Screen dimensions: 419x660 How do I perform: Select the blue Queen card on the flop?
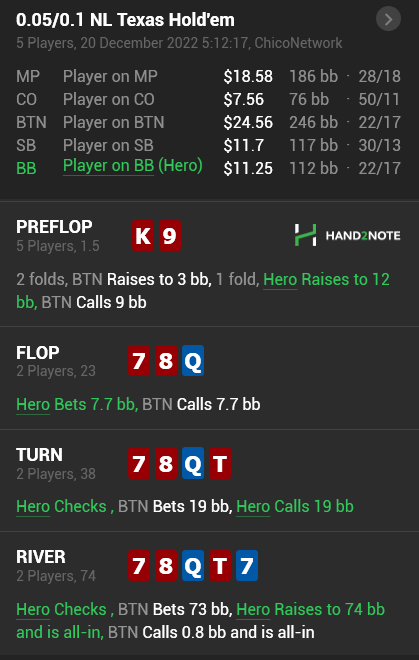pos(193,360)
